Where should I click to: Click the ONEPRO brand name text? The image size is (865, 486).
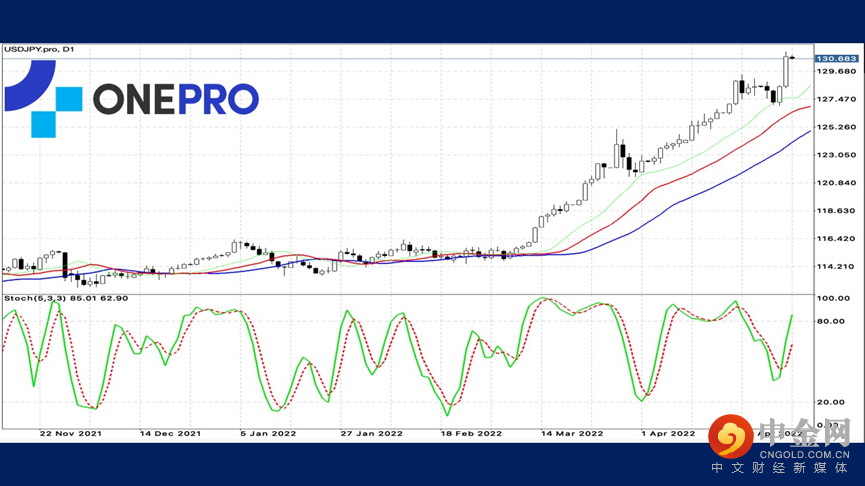[176, 99]
